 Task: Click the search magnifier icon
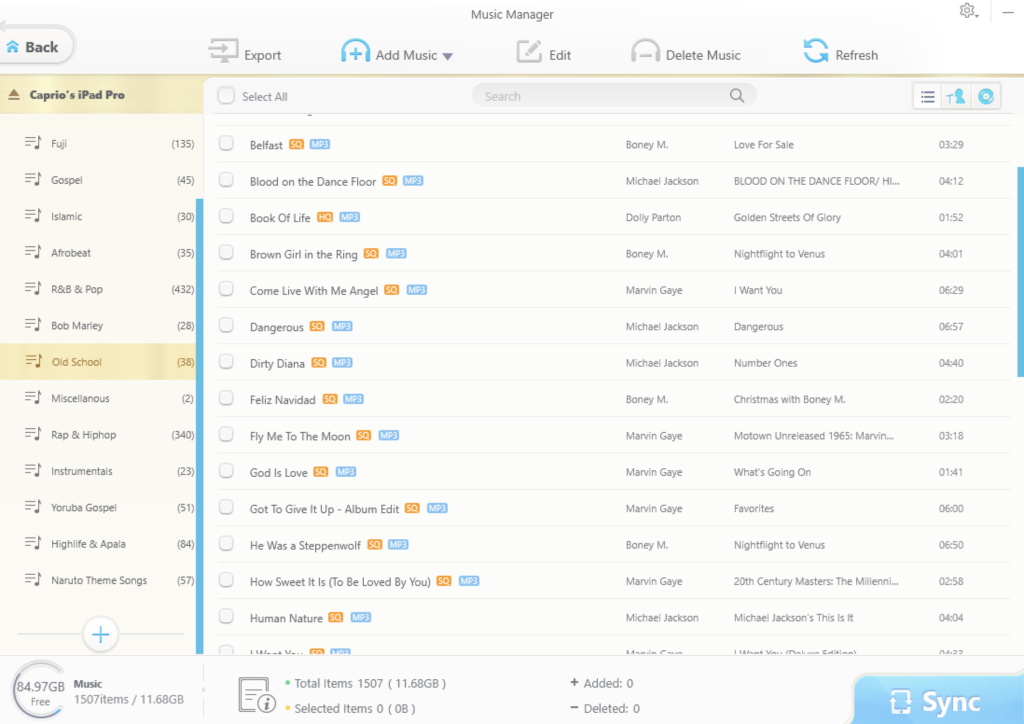pos(737,96)
